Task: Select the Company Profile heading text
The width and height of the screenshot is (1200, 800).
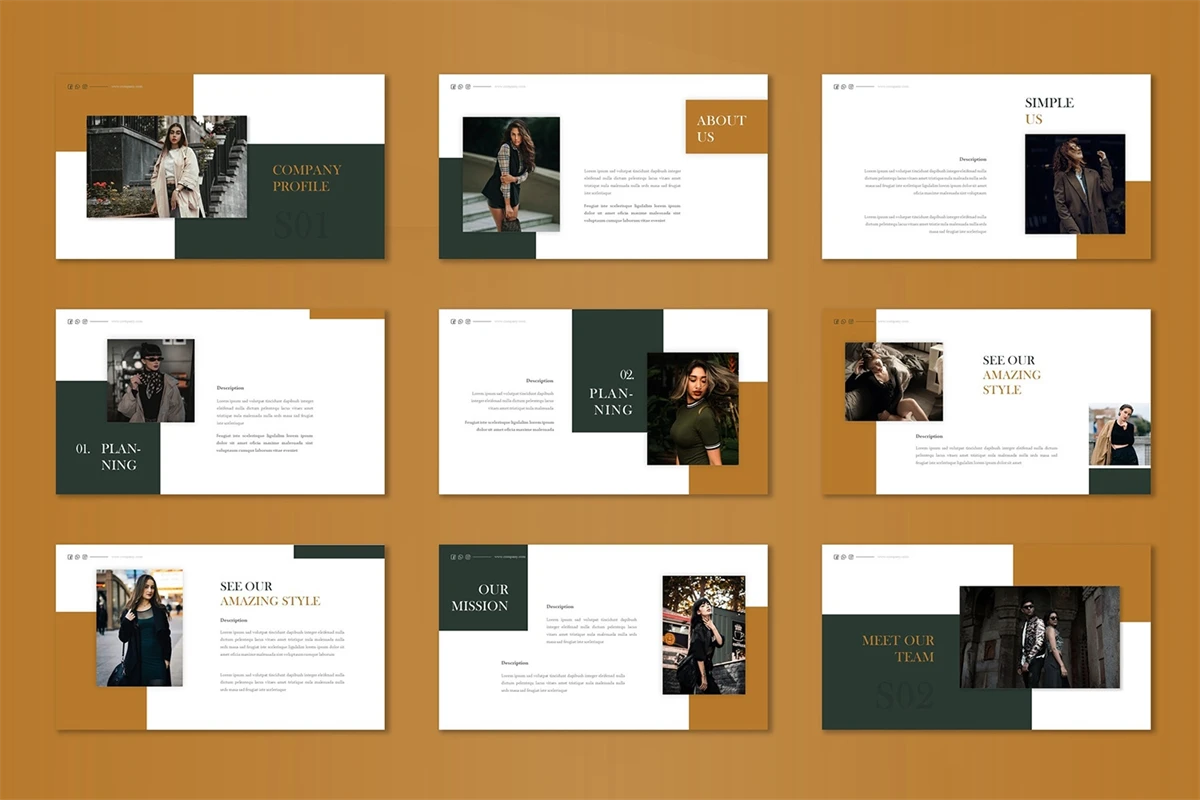Action: point(307,178)
